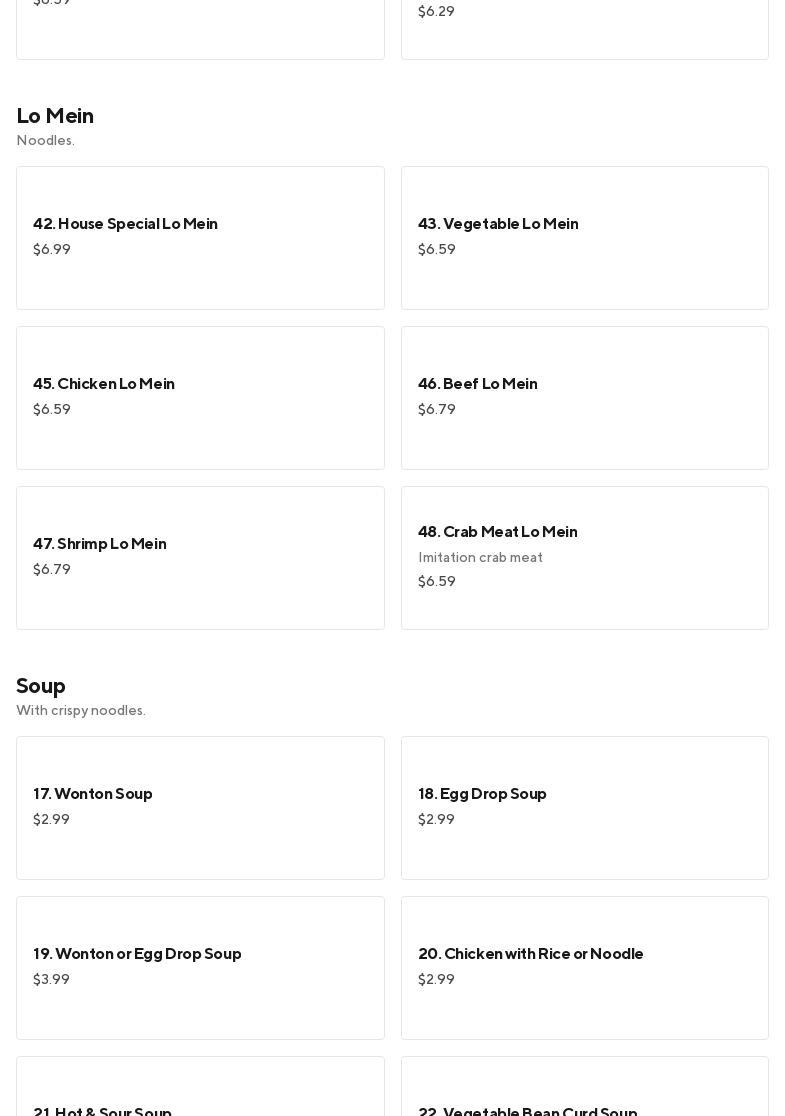Click the Soup section heading
Image resolution: width=785 pixels, height=1116 pixels.
41,686
